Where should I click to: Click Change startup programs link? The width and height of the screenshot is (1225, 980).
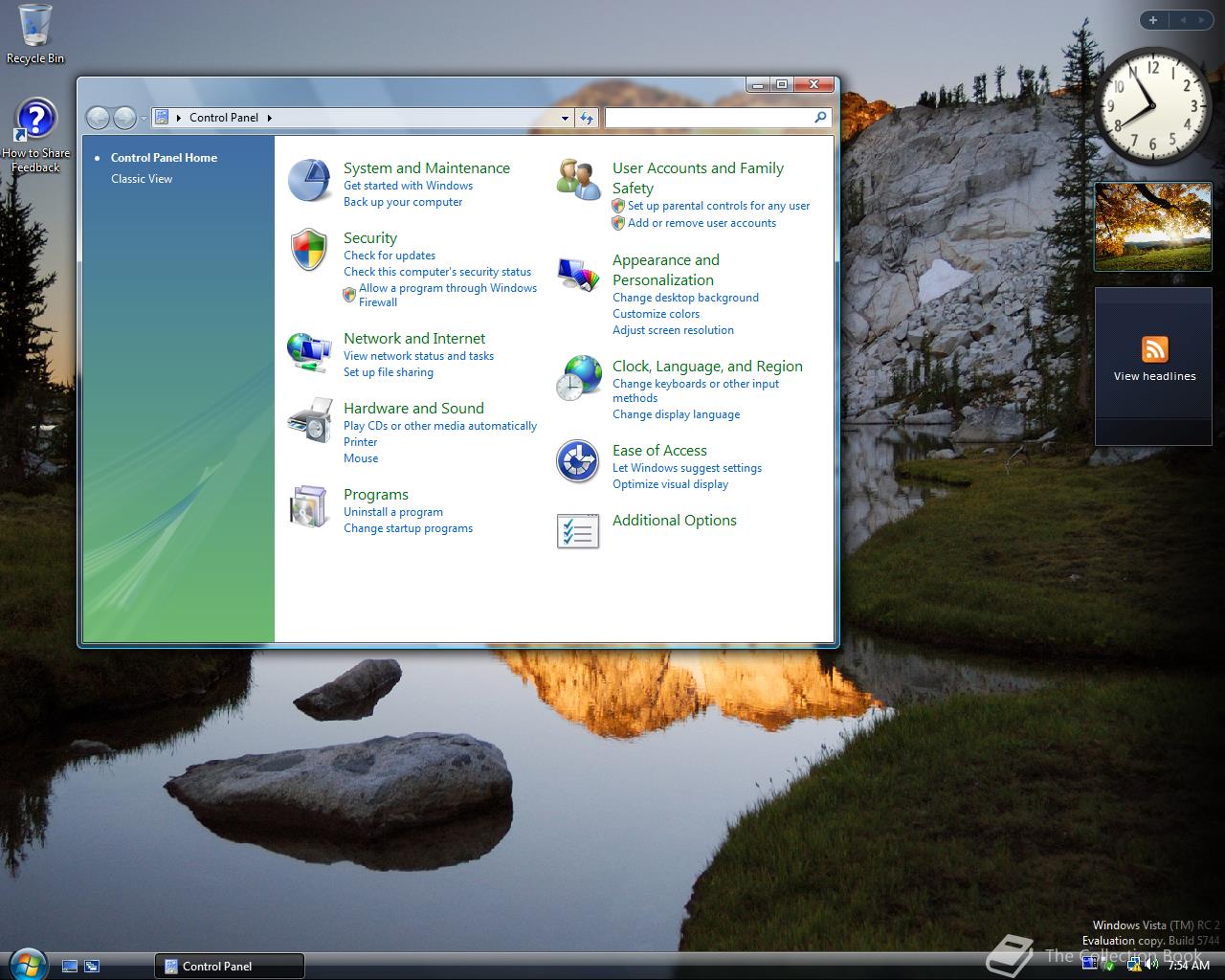tap(409, 528)
